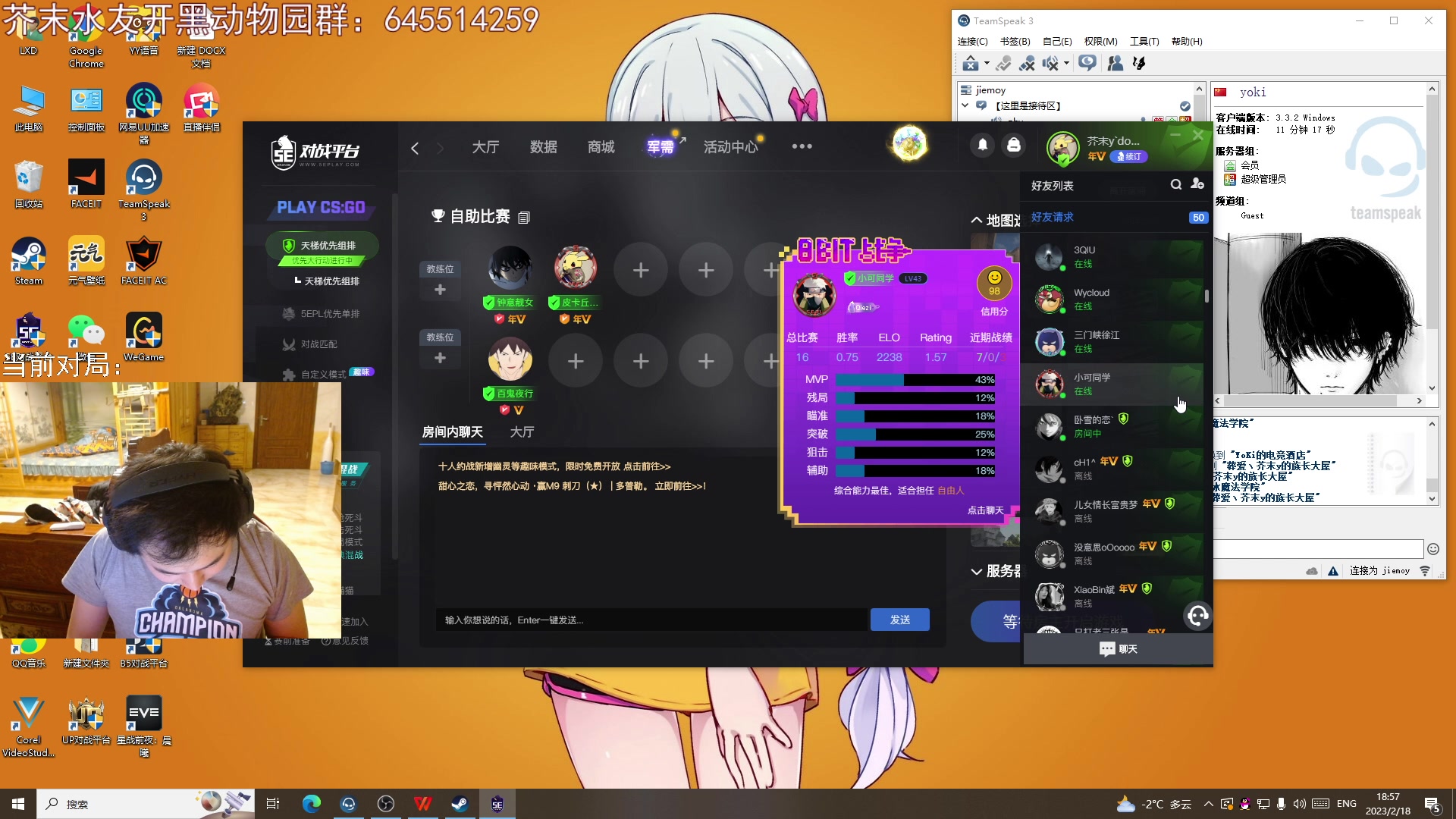This screenshot has height=819, width=1456.
Task: Expand the TeamSpeak disconnect dropdown arrow
Action: [x=987, y=64]
